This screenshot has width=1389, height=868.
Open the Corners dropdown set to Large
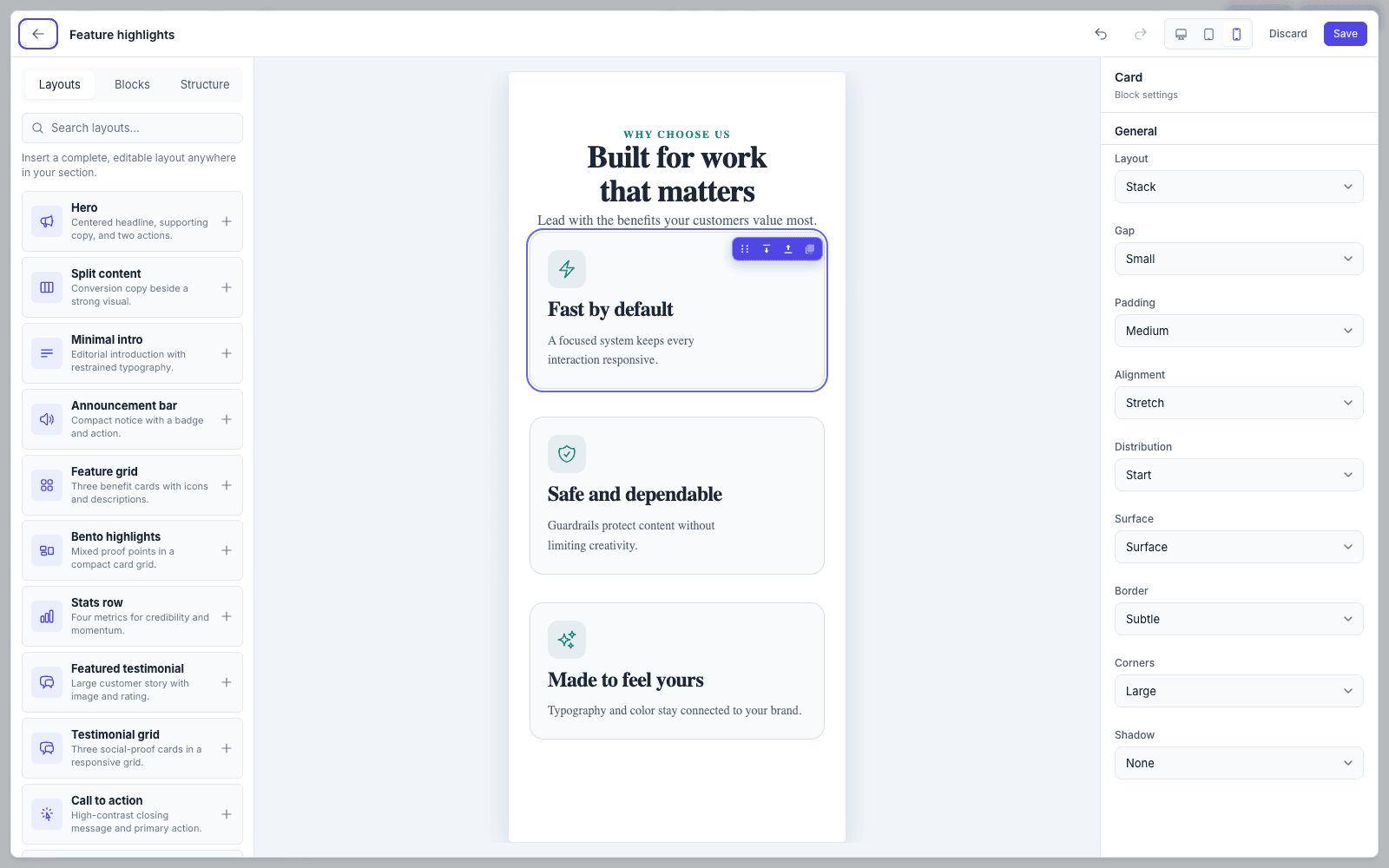click(x=1239, y=691)
